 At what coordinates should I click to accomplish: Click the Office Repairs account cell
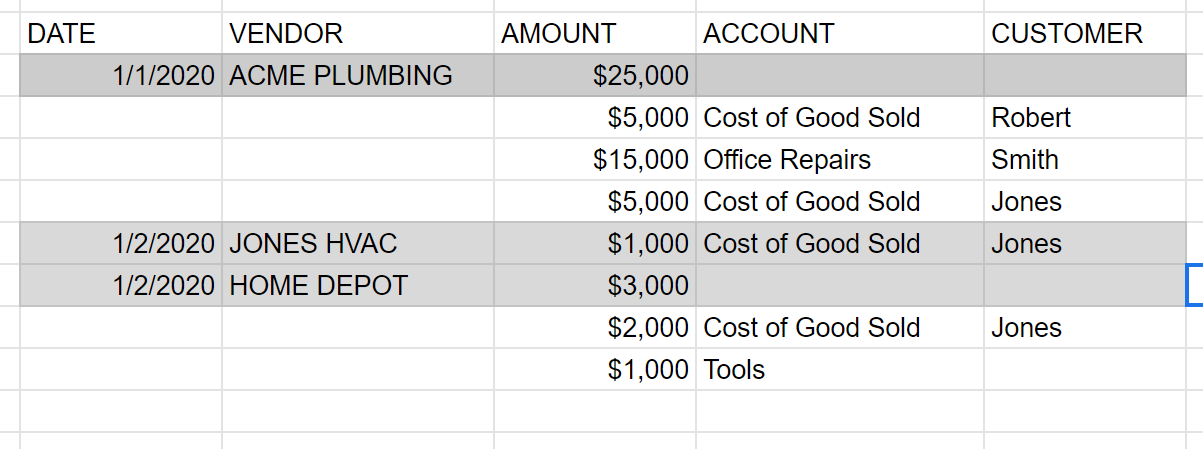pyautogui.click(x=839, y=160)
